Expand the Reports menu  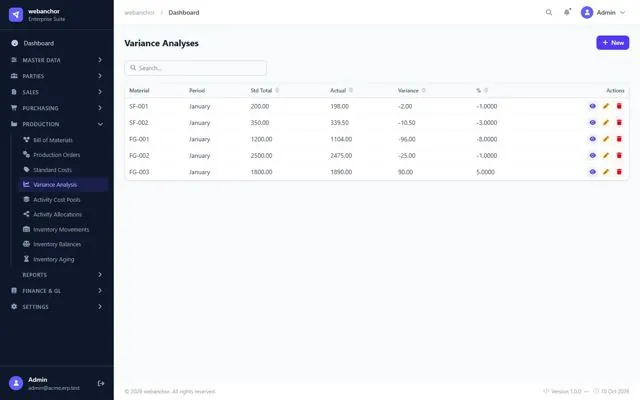click(x=57, y=275)
